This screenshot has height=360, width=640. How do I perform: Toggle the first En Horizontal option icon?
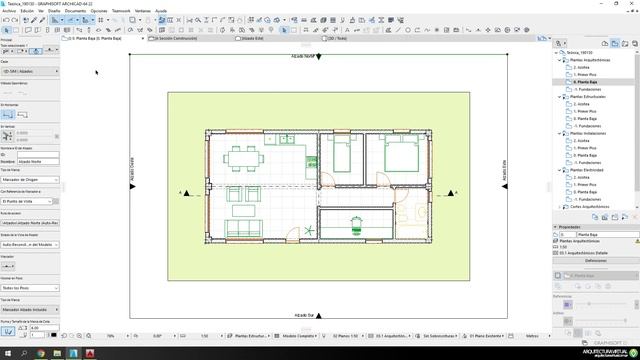pos(8,115)
